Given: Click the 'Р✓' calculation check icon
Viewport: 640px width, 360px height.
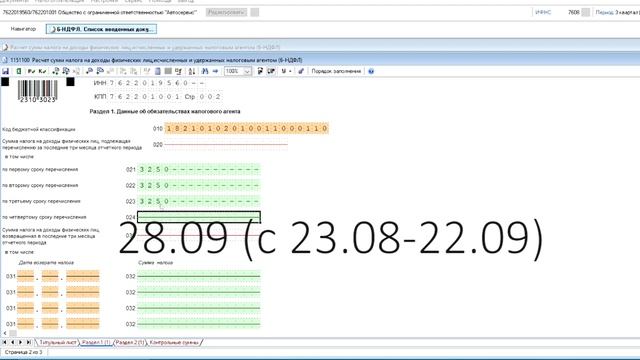Looking at the screenshot, I should click(x=31, y=71).
